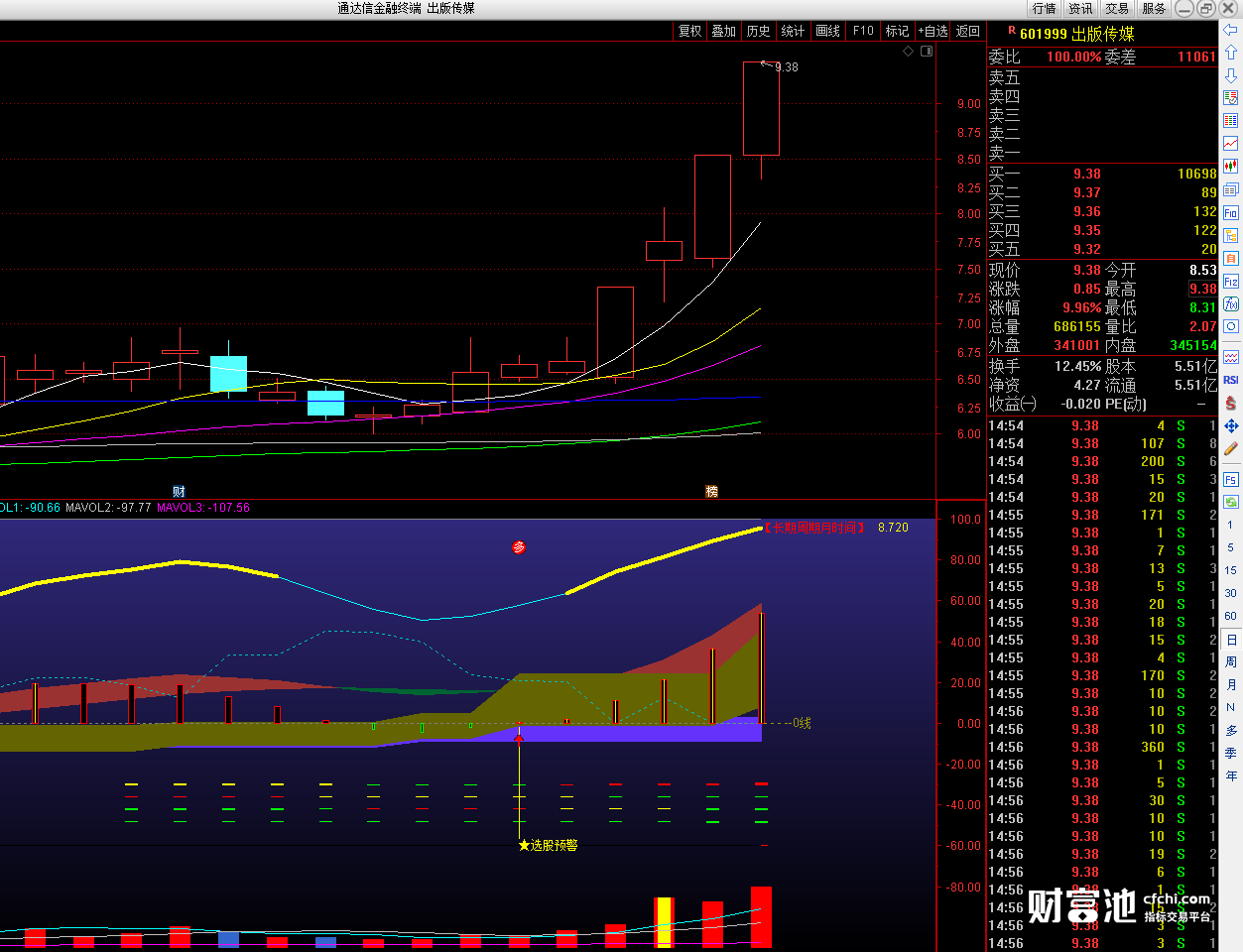Click the blue four-way move arrows icon
This screenshot has width=1243, height=952.
[x=1231, y=425]
